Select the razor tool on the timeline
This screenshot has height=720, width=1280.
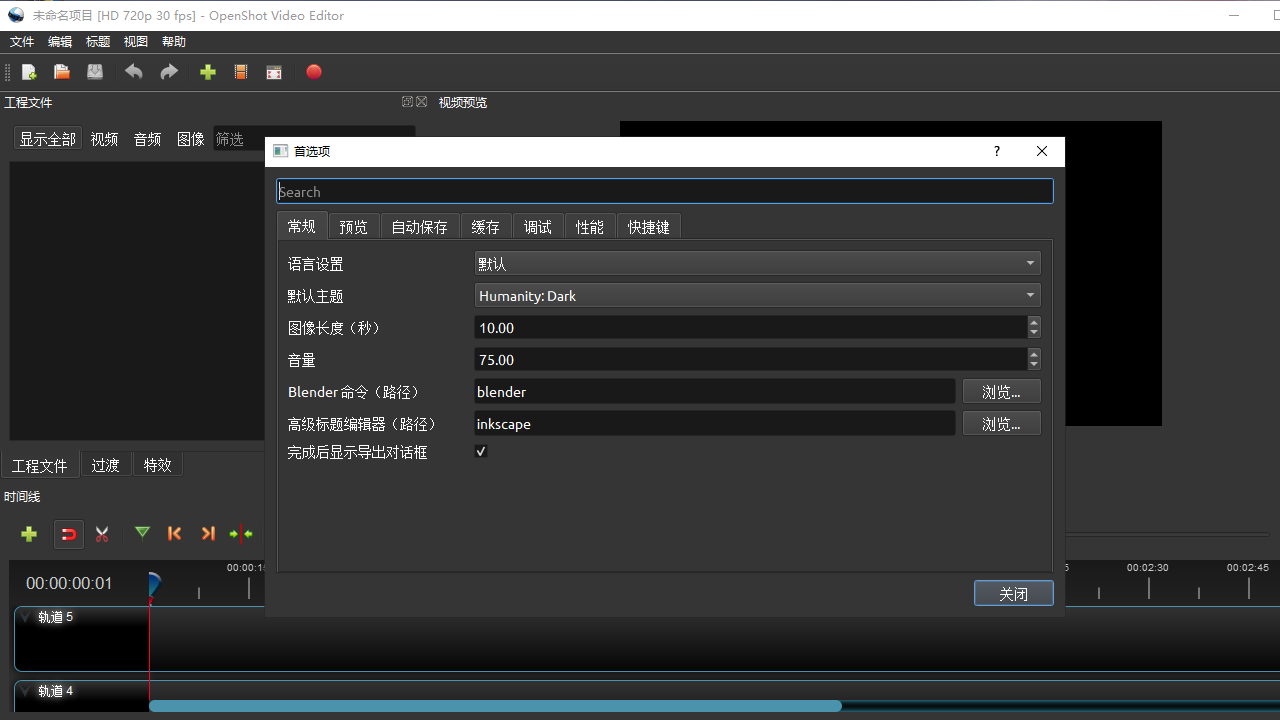[x=101, y=534]
